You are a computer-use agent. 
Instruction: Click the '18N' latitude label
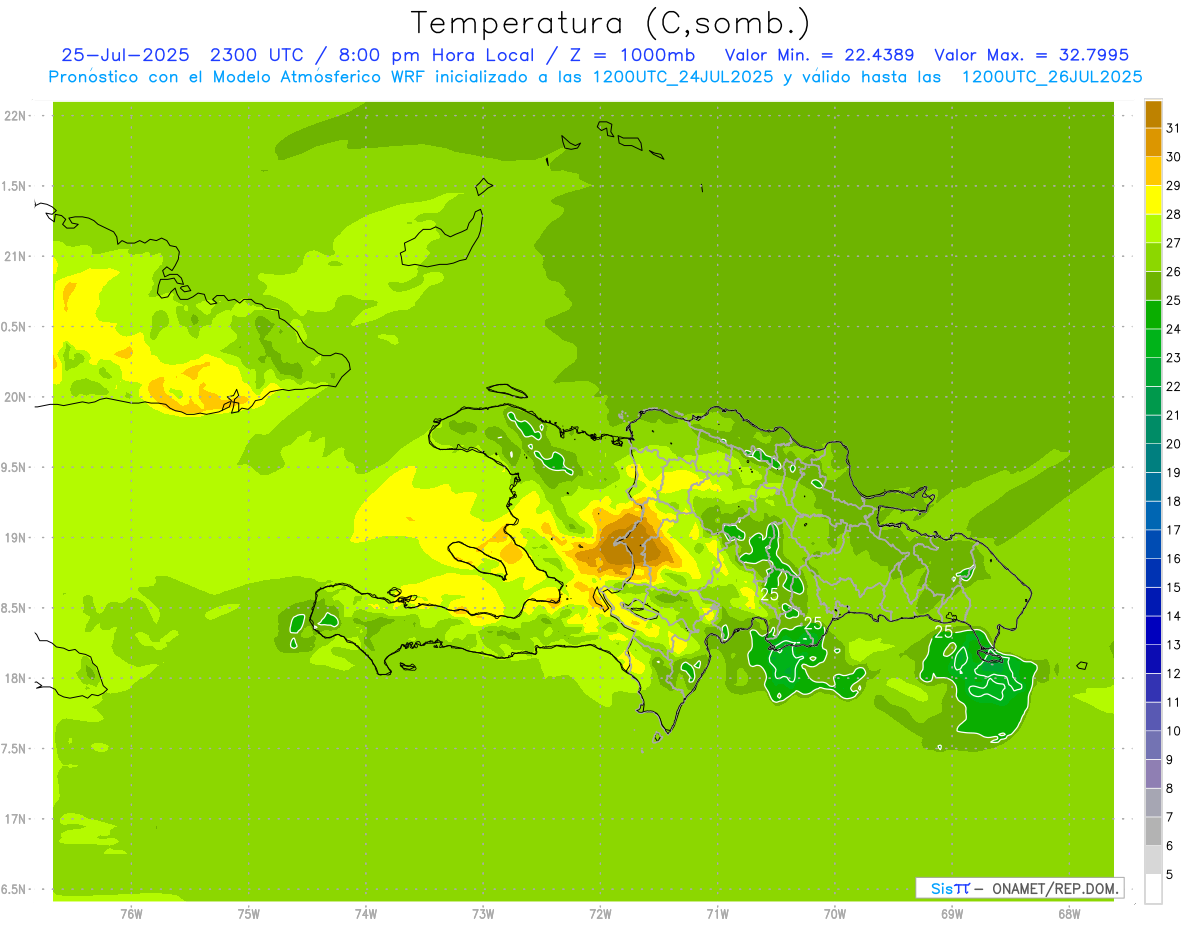(x=15, y=679)
